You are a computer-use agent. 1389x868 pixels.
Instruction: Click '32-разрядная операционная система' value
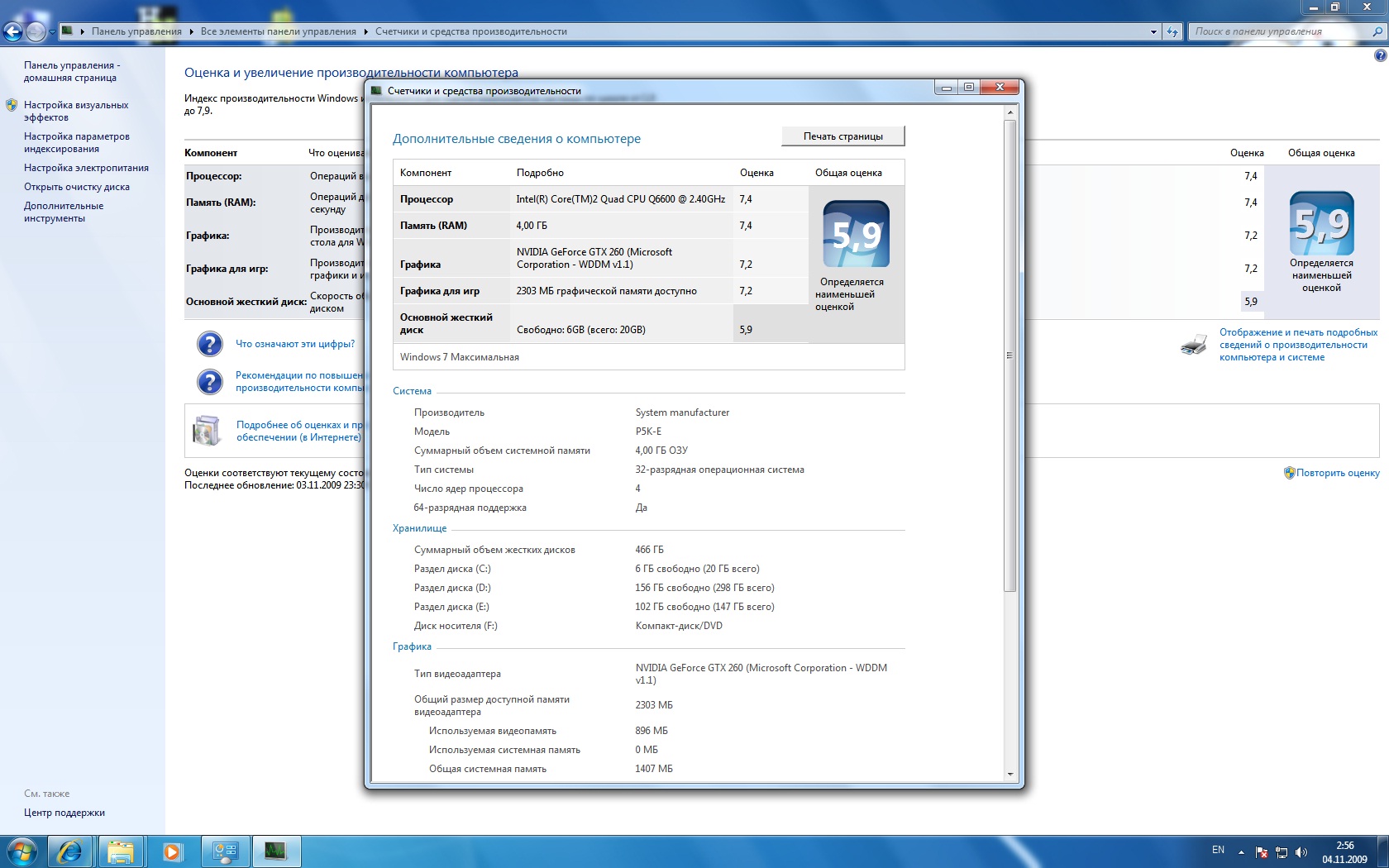719,470
